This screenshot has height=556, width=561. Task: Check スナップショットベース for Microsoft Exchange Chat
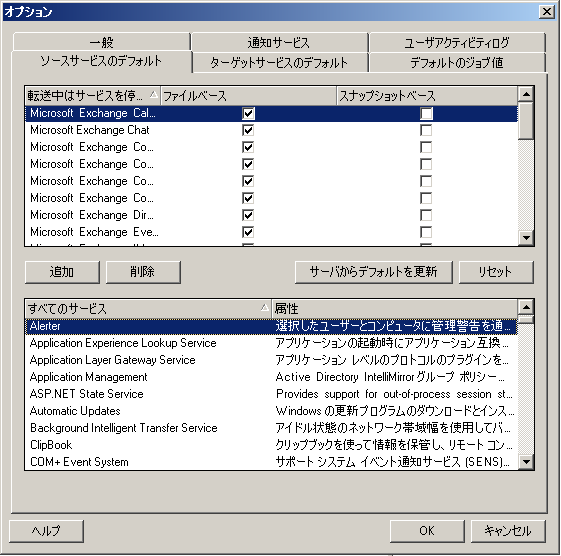point(426,130)
